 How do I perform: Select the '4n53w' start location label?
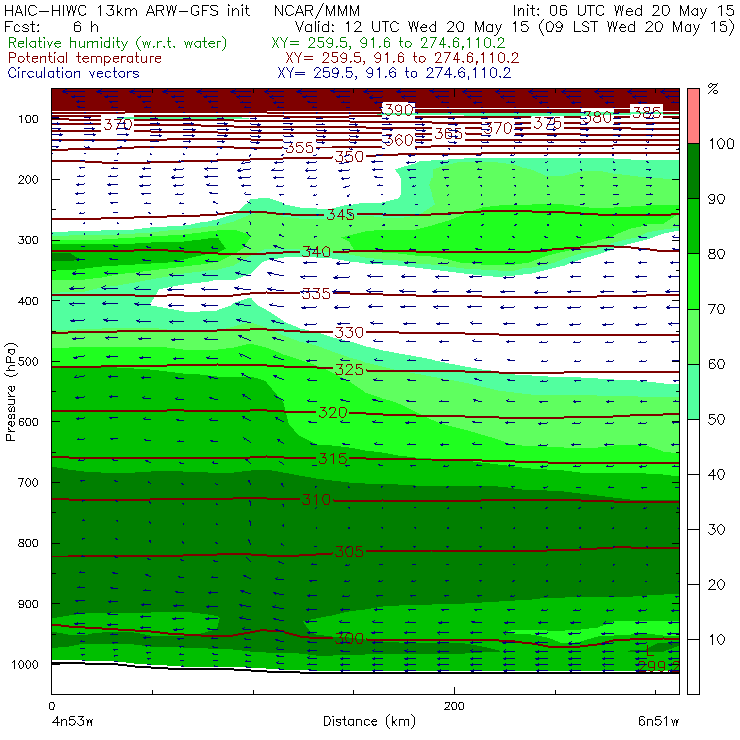[x=73, y=722]
